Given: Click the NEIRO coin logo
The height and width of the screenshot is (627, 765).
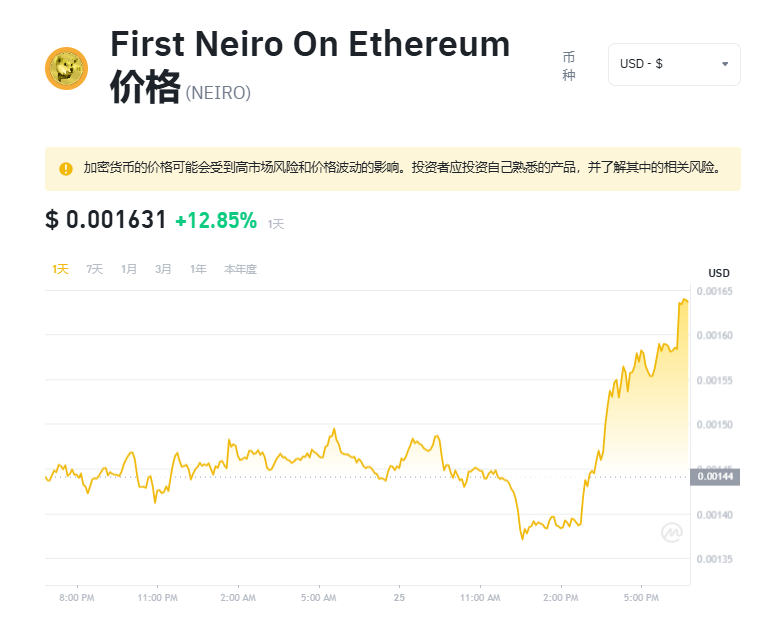Looking at the screenshot, I should (x=67, y=69).
